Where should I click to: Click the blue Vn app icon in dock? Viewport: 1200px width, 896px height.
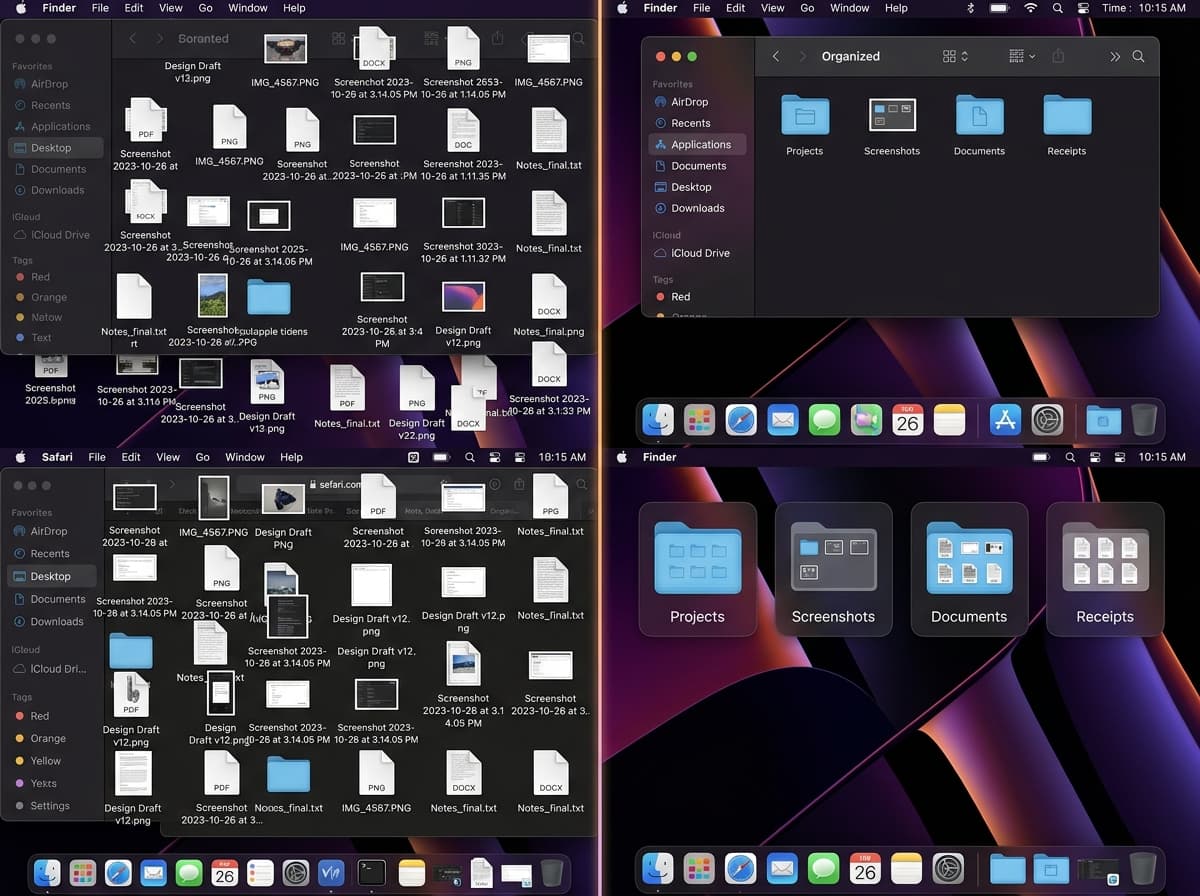tap(331, 873)
